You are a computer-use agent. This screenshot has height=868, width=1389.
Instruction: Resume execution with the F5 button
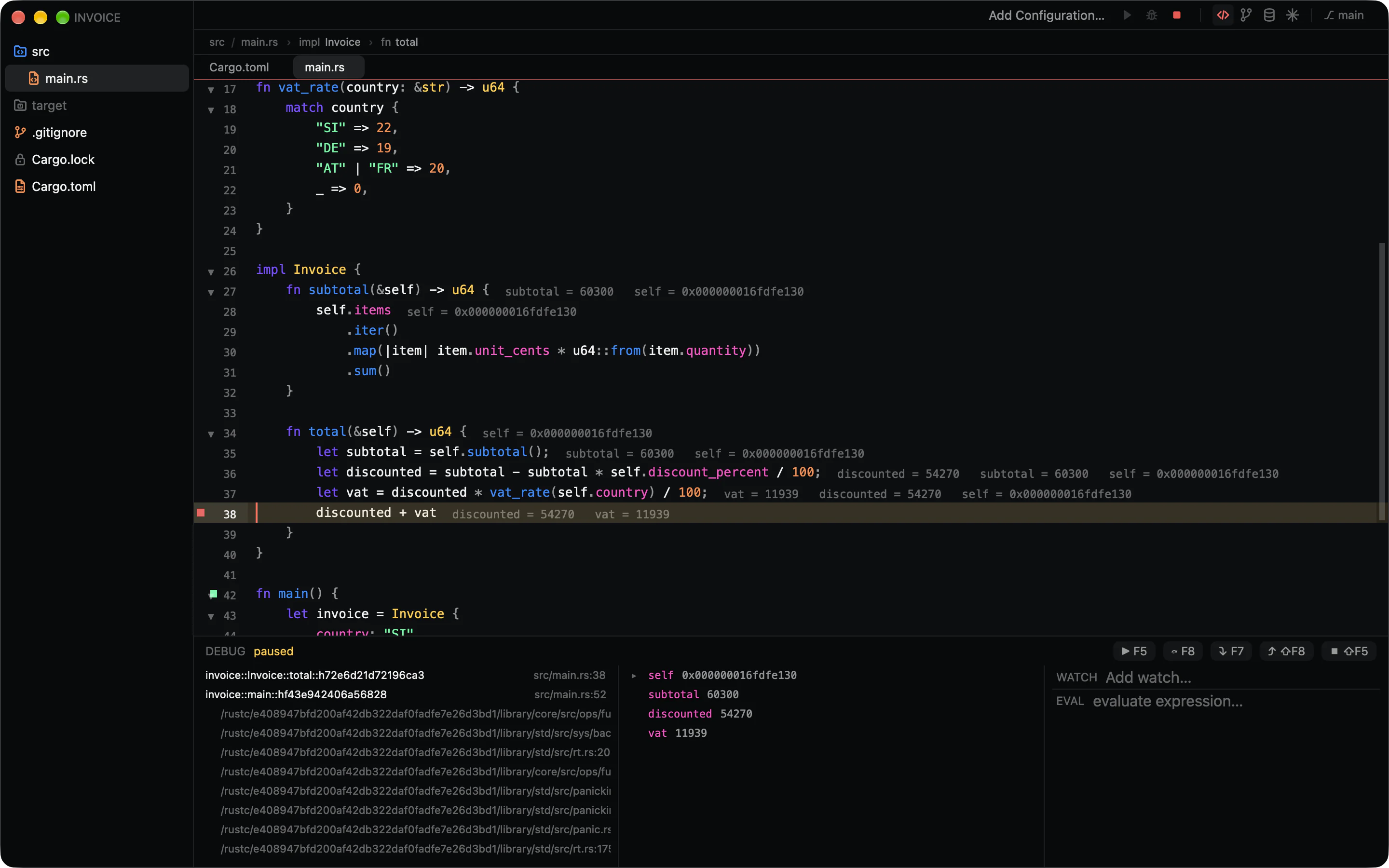point(1134,651)
